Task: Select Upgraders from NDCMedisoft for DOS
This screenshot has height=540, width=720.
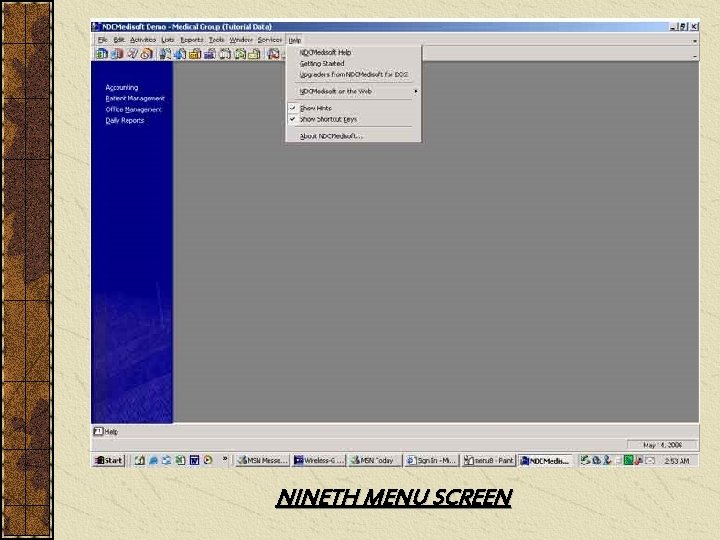Action: (353, 74)
